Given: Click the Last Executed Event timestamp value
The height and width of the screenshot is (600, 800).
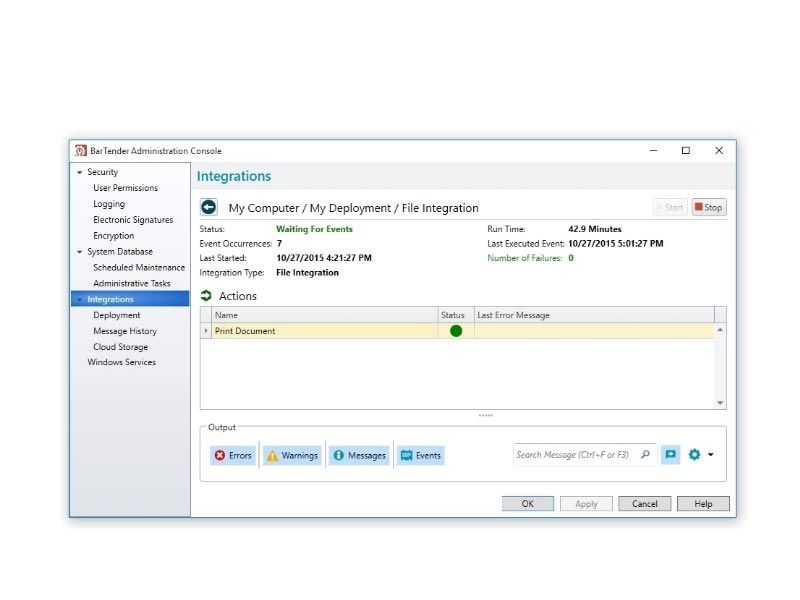Looking at the screenshot, I should 616,243.
